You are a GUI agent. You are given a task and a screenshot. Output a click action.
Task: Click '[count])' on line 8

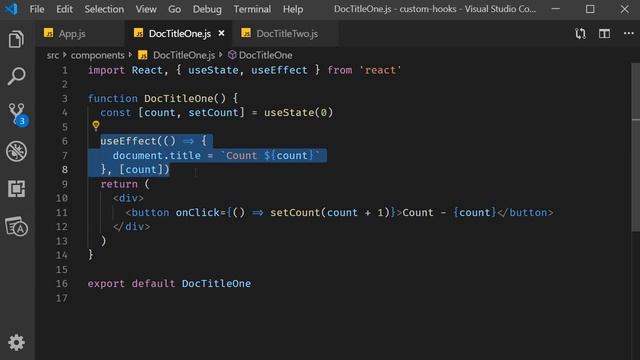144,169
